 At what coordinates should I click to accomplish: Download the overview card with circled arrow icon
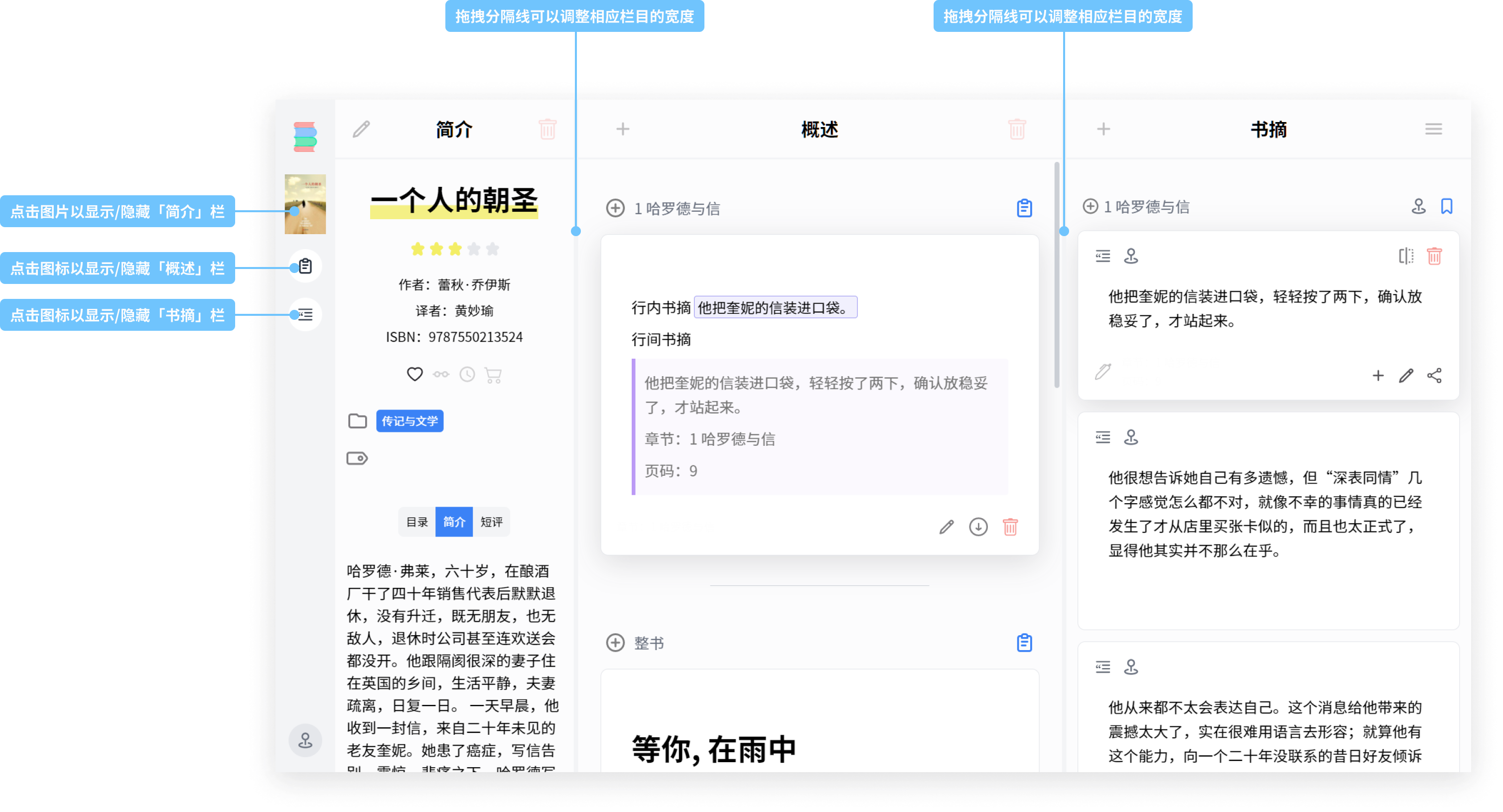click(978, 528)
